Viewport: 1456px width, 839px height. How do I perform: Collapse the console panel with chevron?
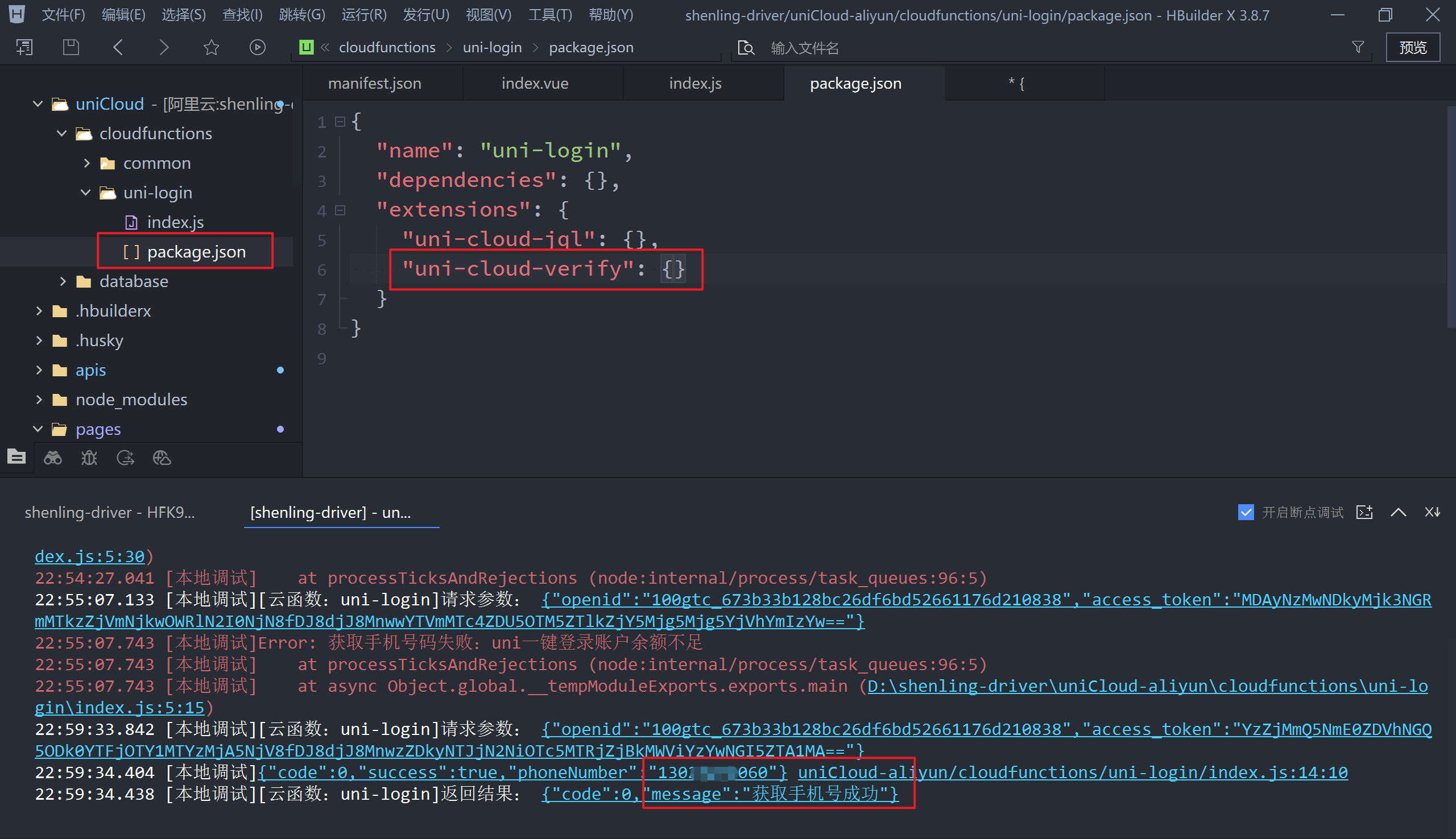(1399, 512)
